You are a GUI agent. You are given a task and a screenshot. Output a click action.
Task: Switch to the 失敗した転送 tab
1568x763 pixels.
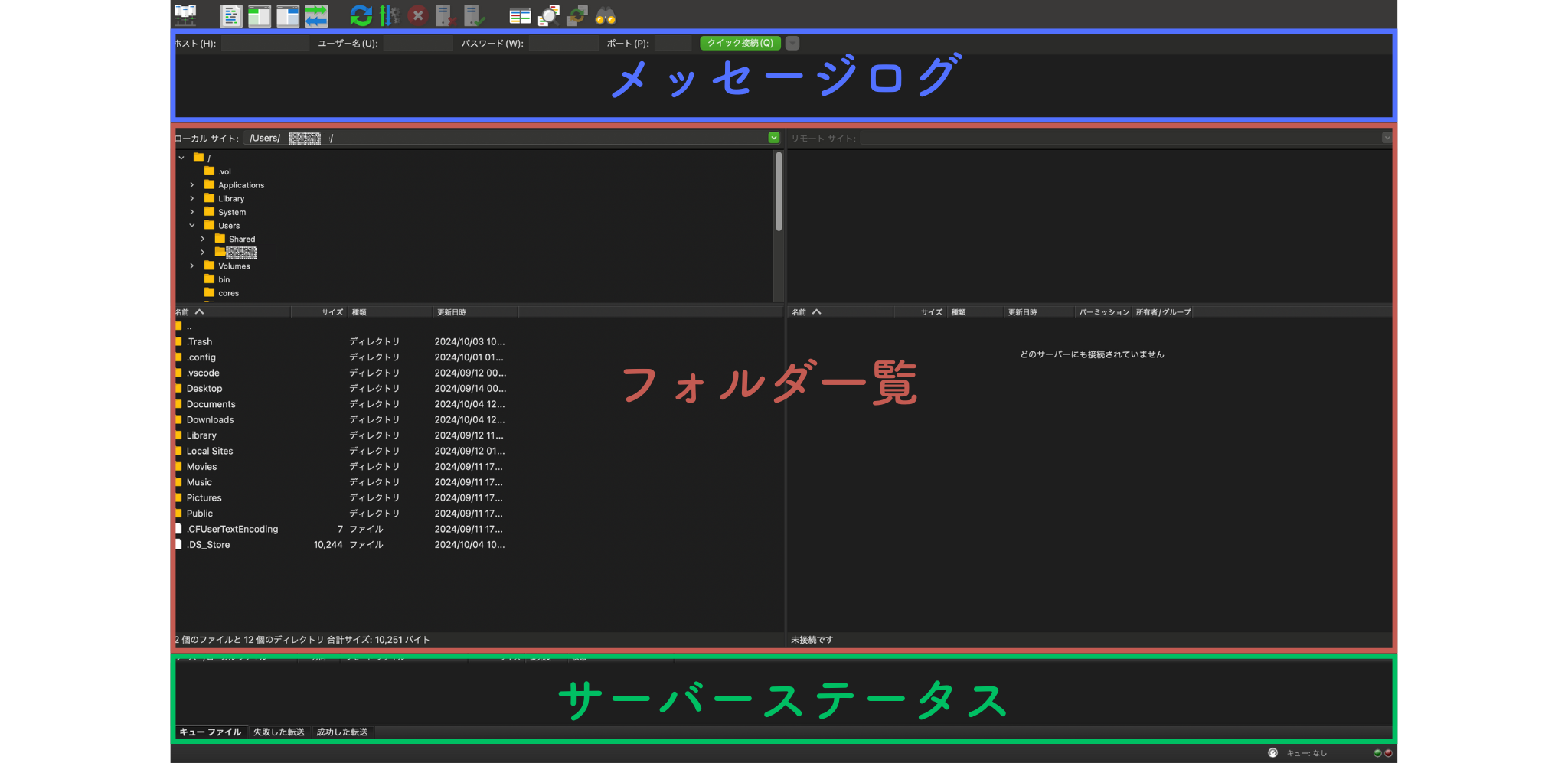pyautogui.click(x=279, y=732)
